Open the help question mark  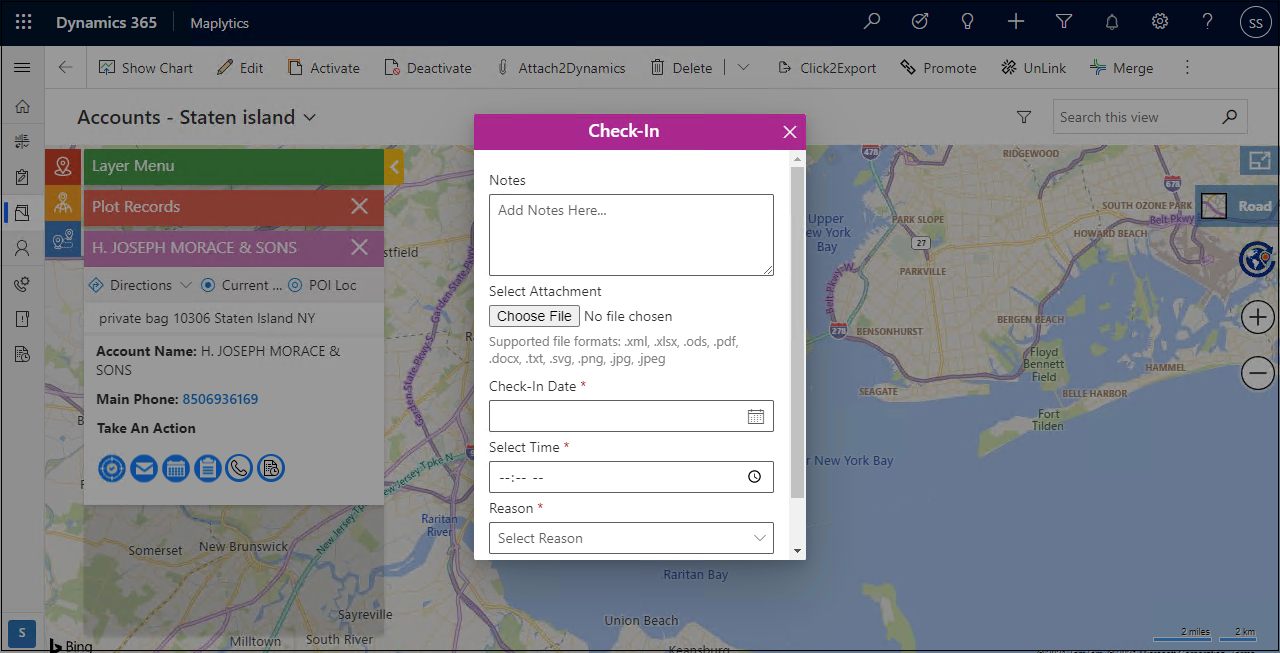pos(1208,22)
